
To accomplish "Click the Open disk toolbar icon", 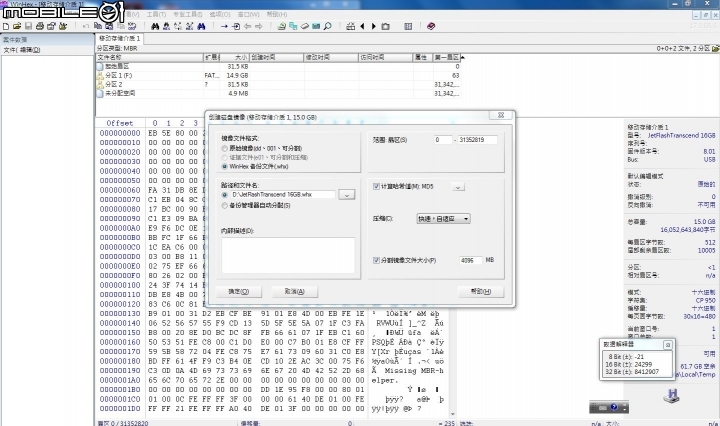I will tap(281, 27).
